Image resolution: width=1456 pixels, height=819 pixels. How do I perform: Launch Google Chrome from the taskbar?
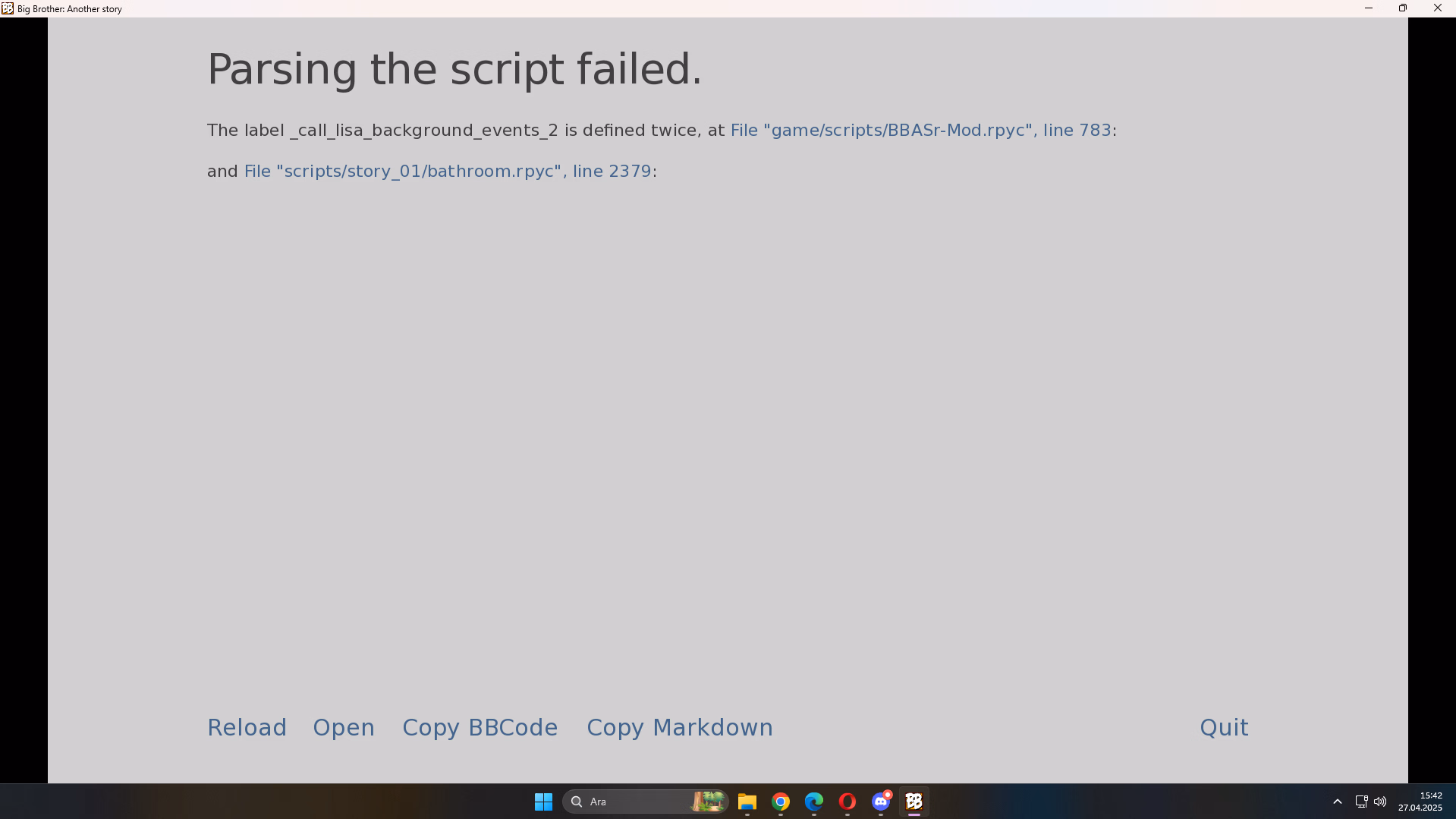point(781,802)
